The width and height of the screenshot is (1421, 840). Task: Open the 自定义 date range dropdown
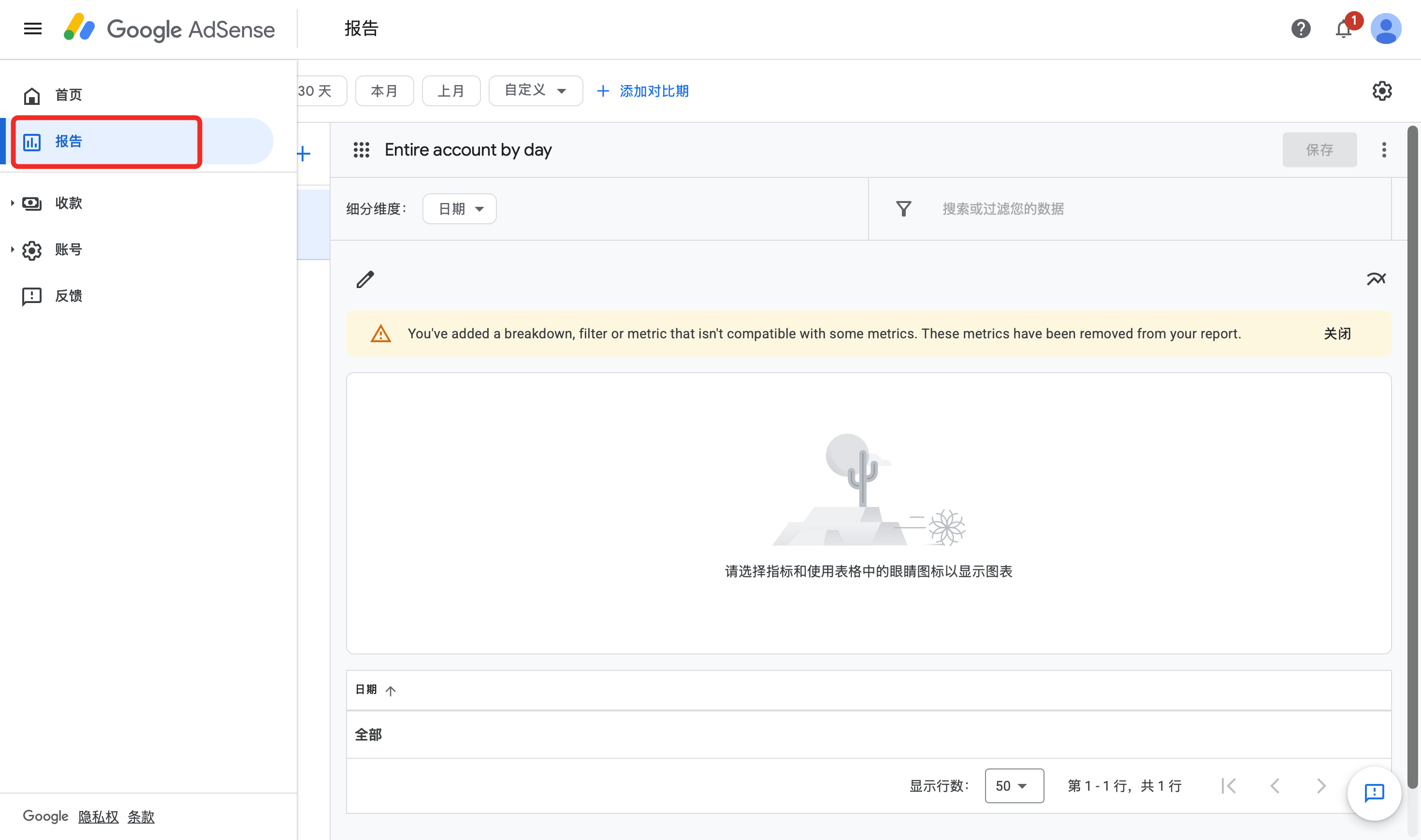(536, 90)
